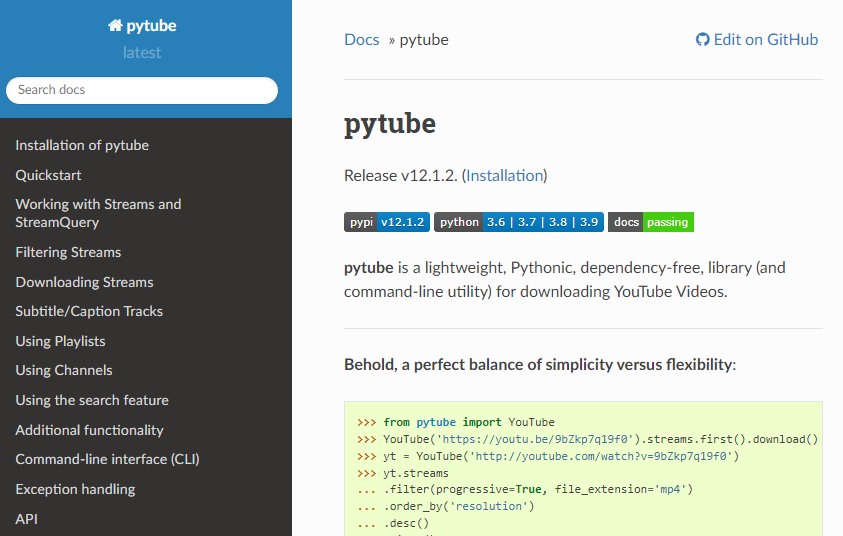Click the pytube page heading
The image size is (843, 536).
(390, 124)
